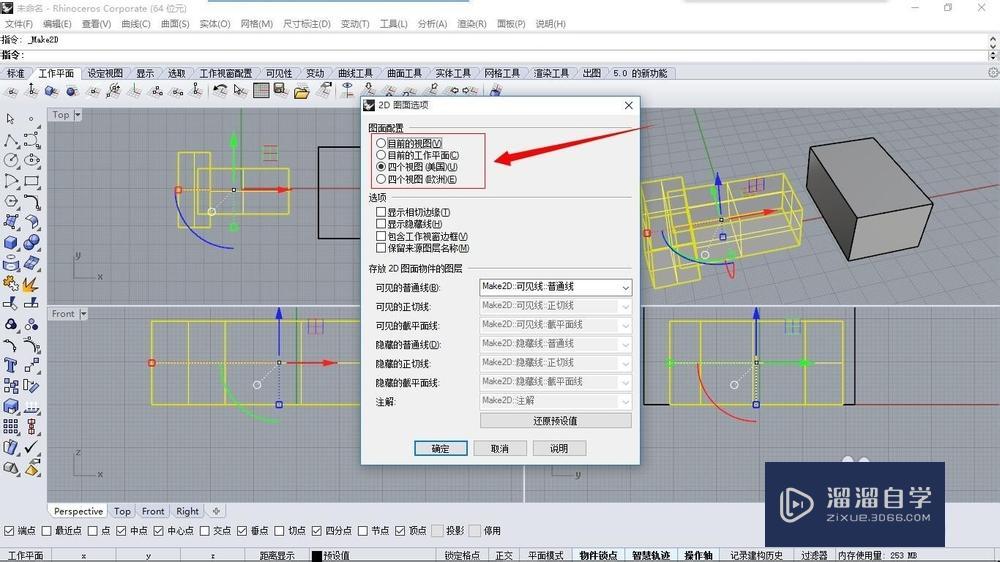Screen dimensions: 1000x562
Task: Click the CPlane to object box icon
Action: pyautogui.click(x=51, y=91)
